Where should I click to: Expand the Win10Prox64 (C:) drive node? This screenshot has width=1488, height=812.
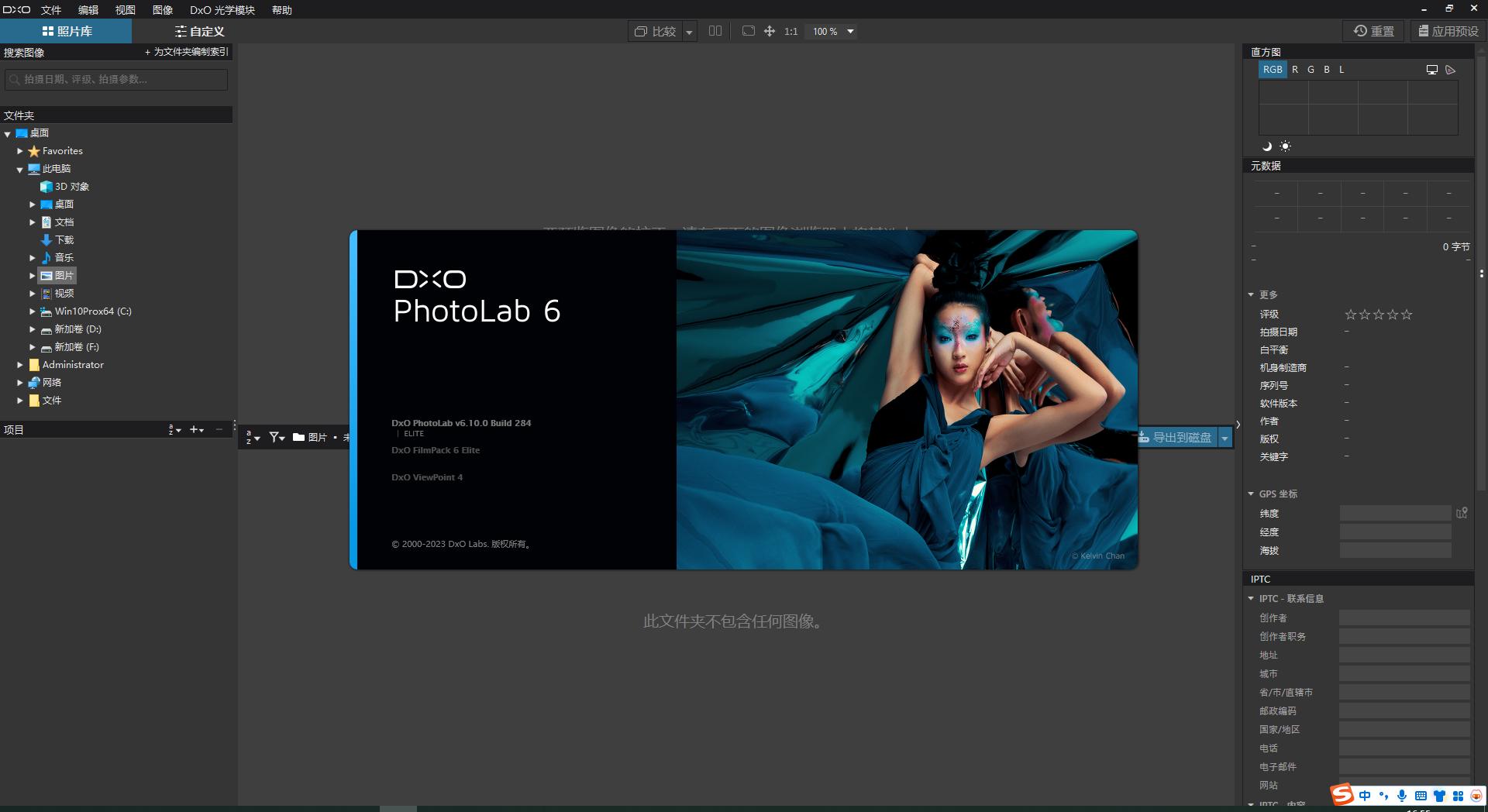point(33,311)
